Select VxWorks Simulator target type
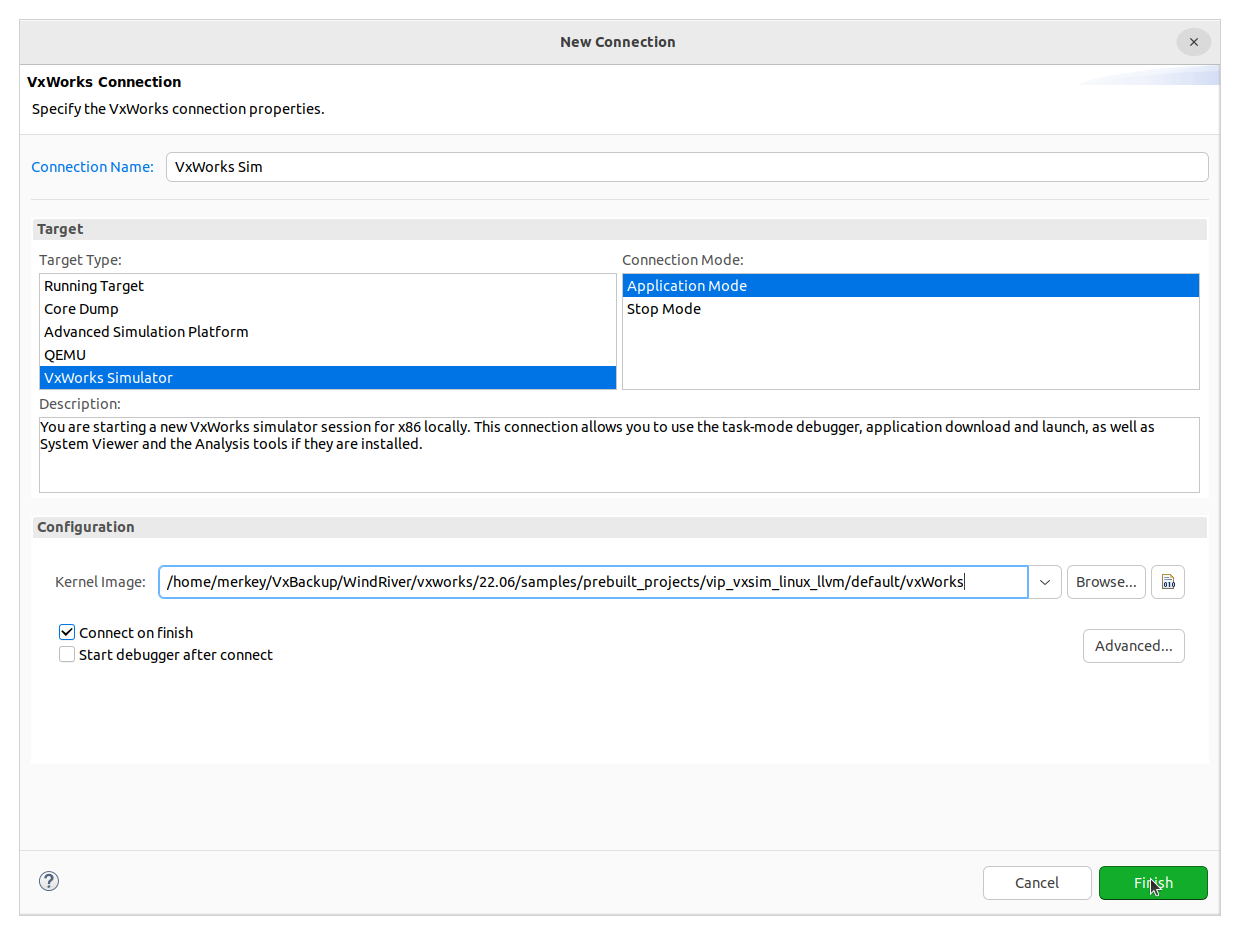The image size is (1240, 935). pyautogui.click(x=328, y=378)
